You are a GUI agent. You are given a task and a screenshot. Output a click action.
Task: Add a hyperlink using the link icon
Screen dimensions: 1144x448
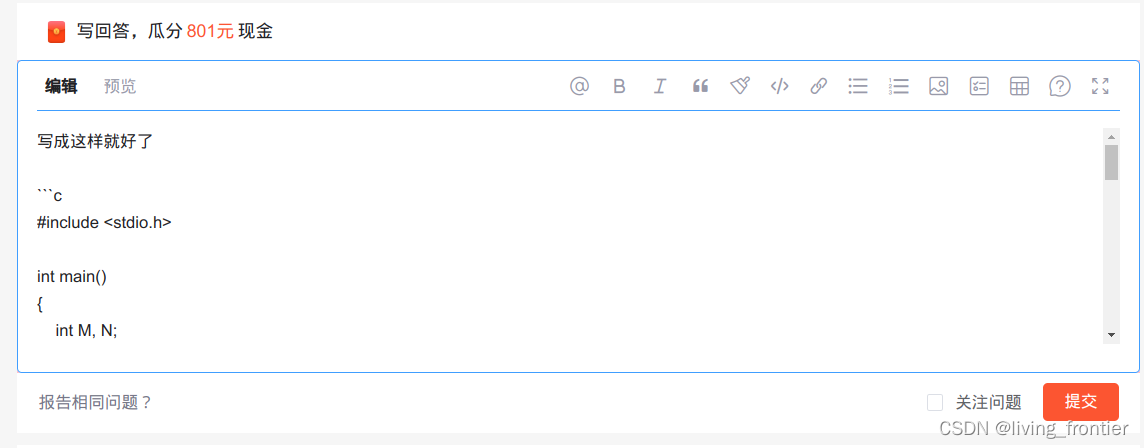(x=819, y=86)
